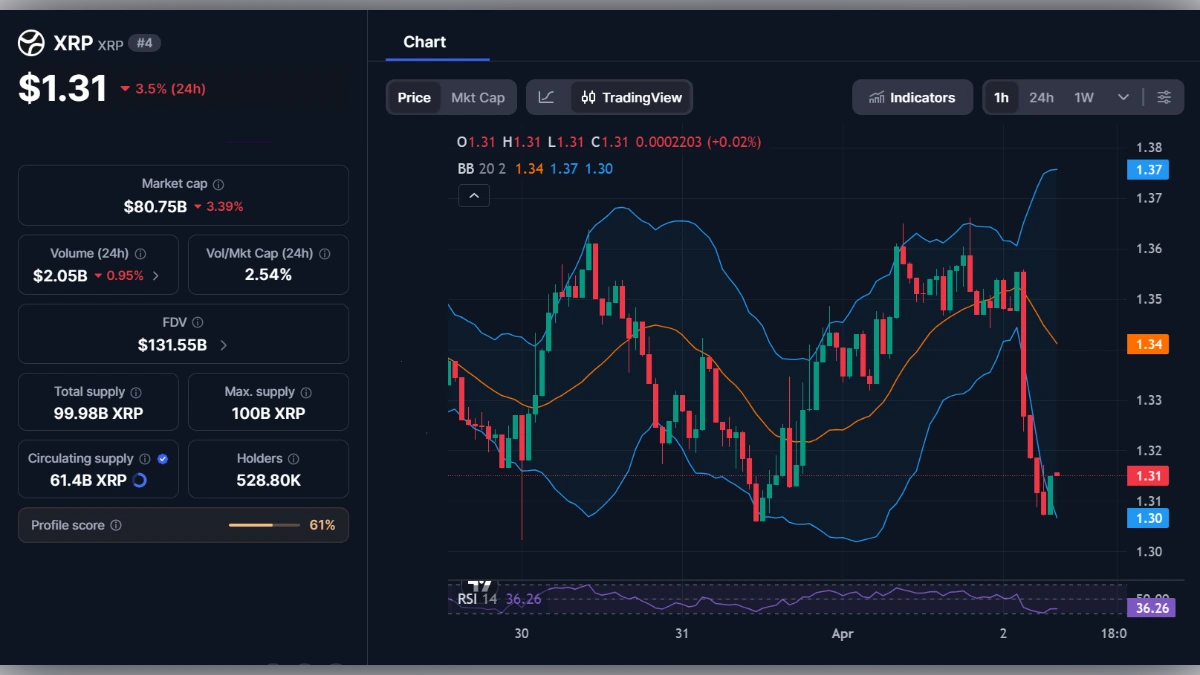Click the XRP logo icon

tap(30, 42)
